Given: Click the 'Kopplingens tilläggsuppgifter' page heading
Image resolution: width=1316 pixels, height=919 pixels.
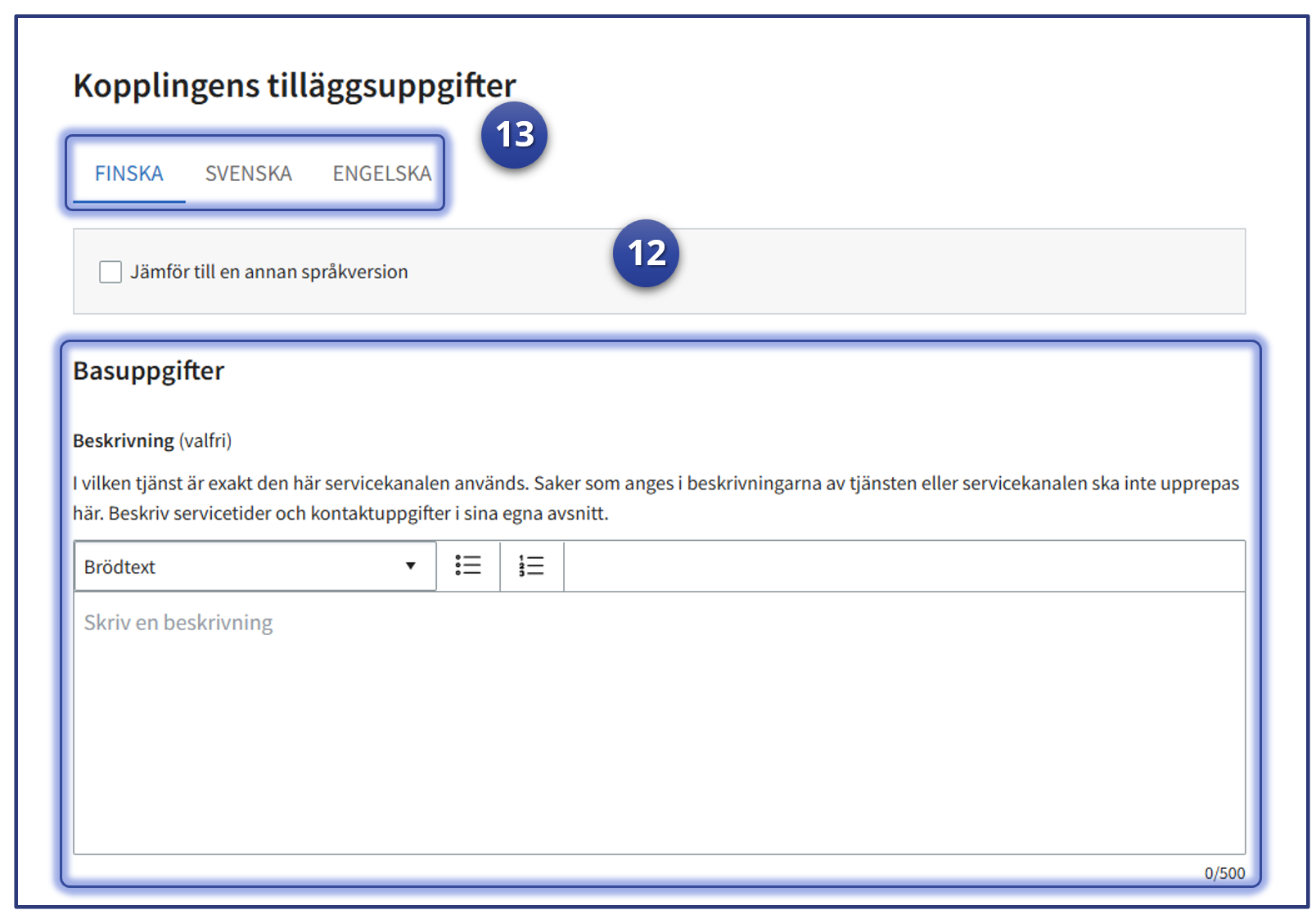Looking at the screenshot, I should click(295, 85).
